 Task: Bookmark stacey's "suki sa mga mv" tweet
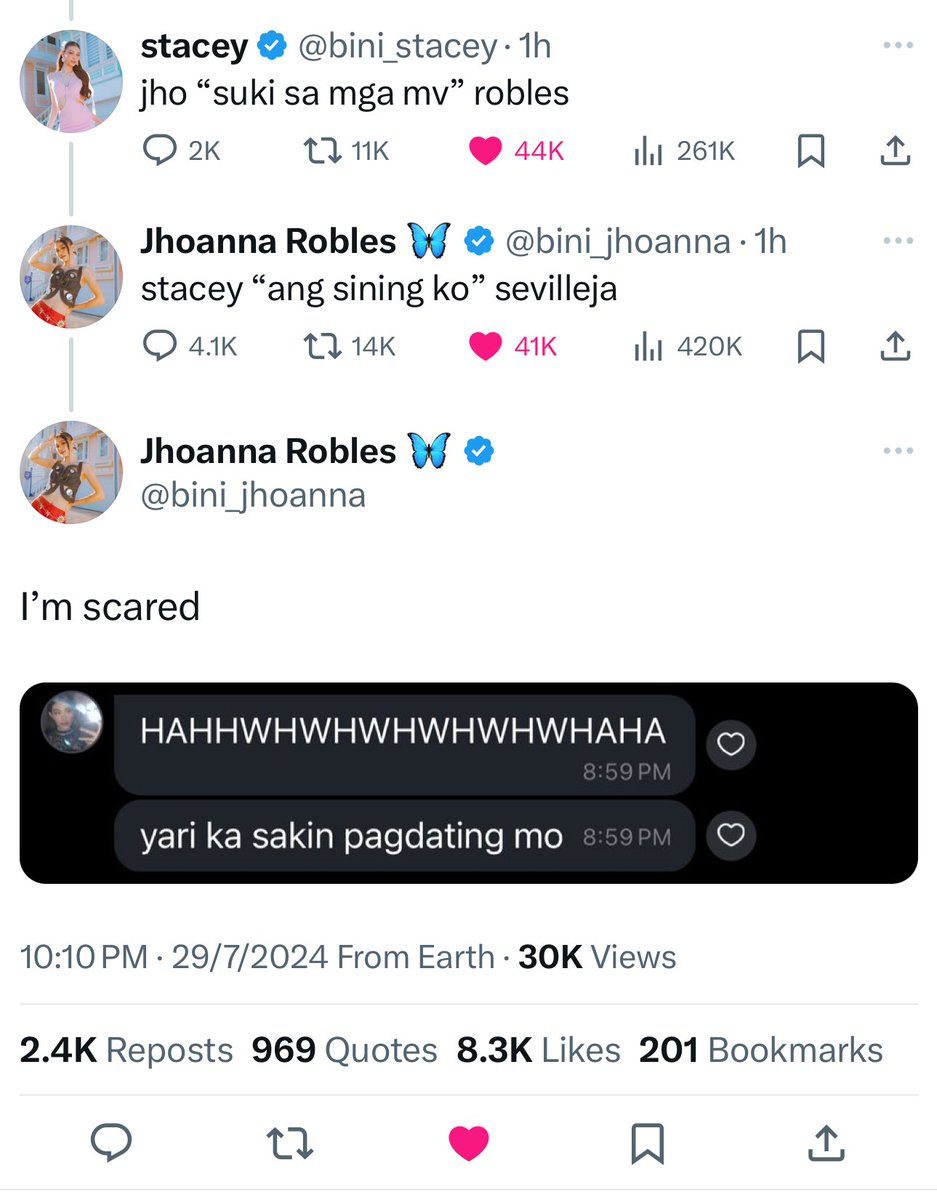(x=810, y=150)
